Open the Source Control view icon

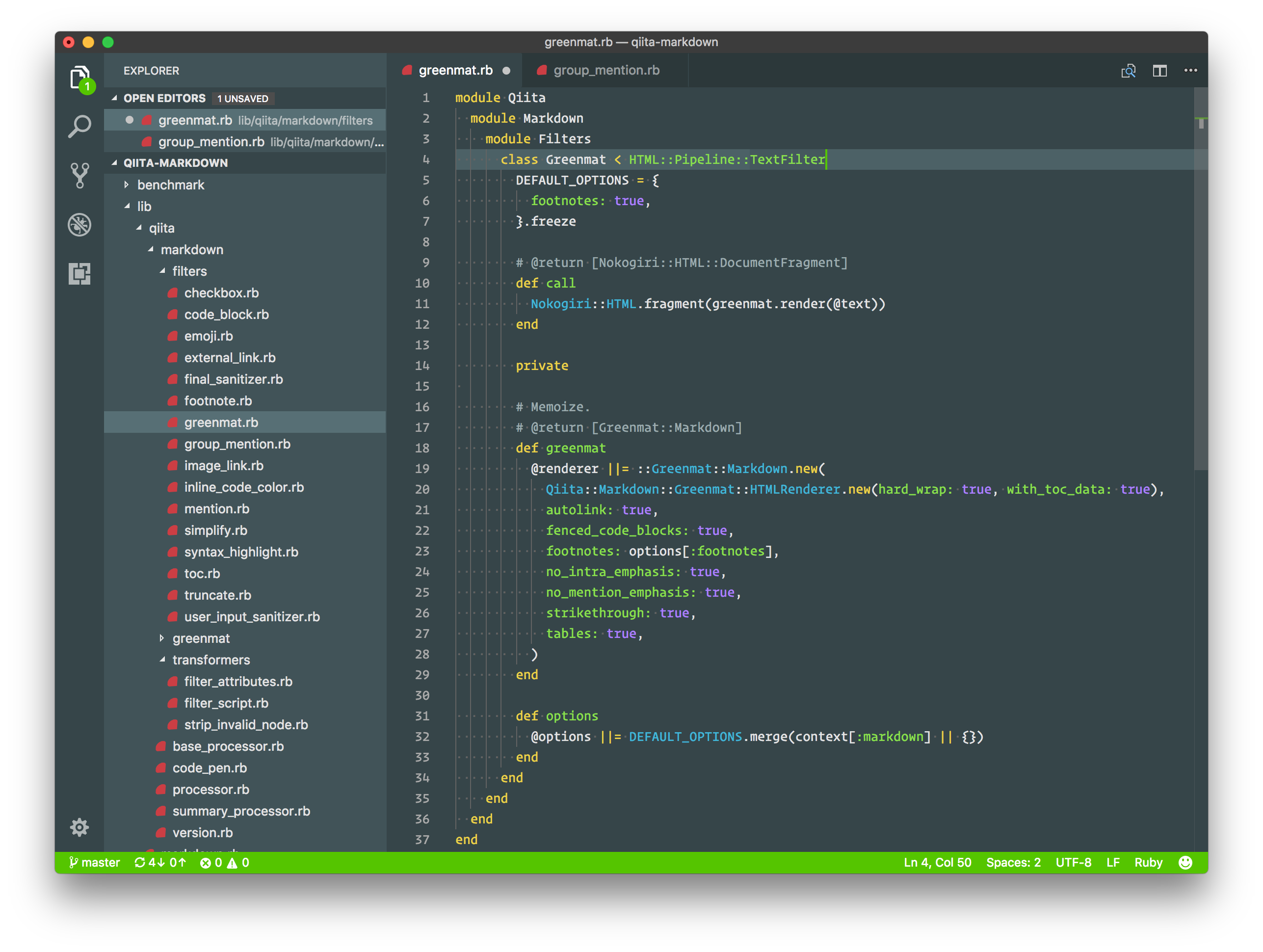(x=79, y=175)
